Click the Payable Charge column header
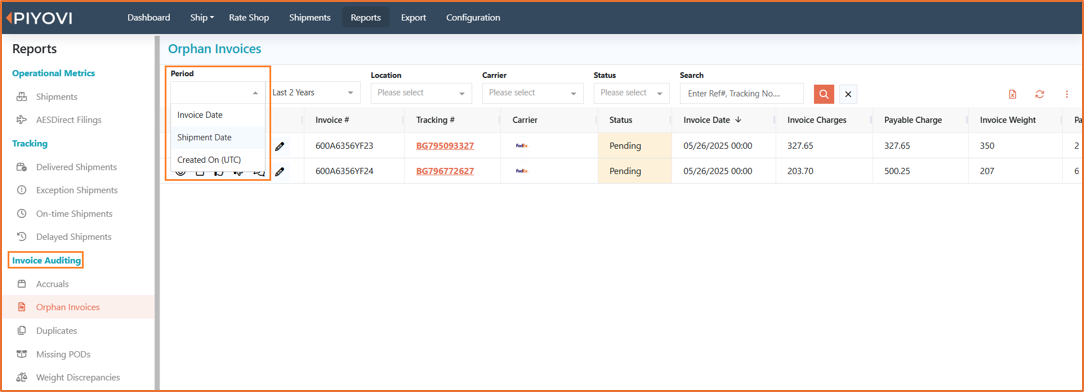The width and height of the screenshot is (1084, 392). [913, 120]
